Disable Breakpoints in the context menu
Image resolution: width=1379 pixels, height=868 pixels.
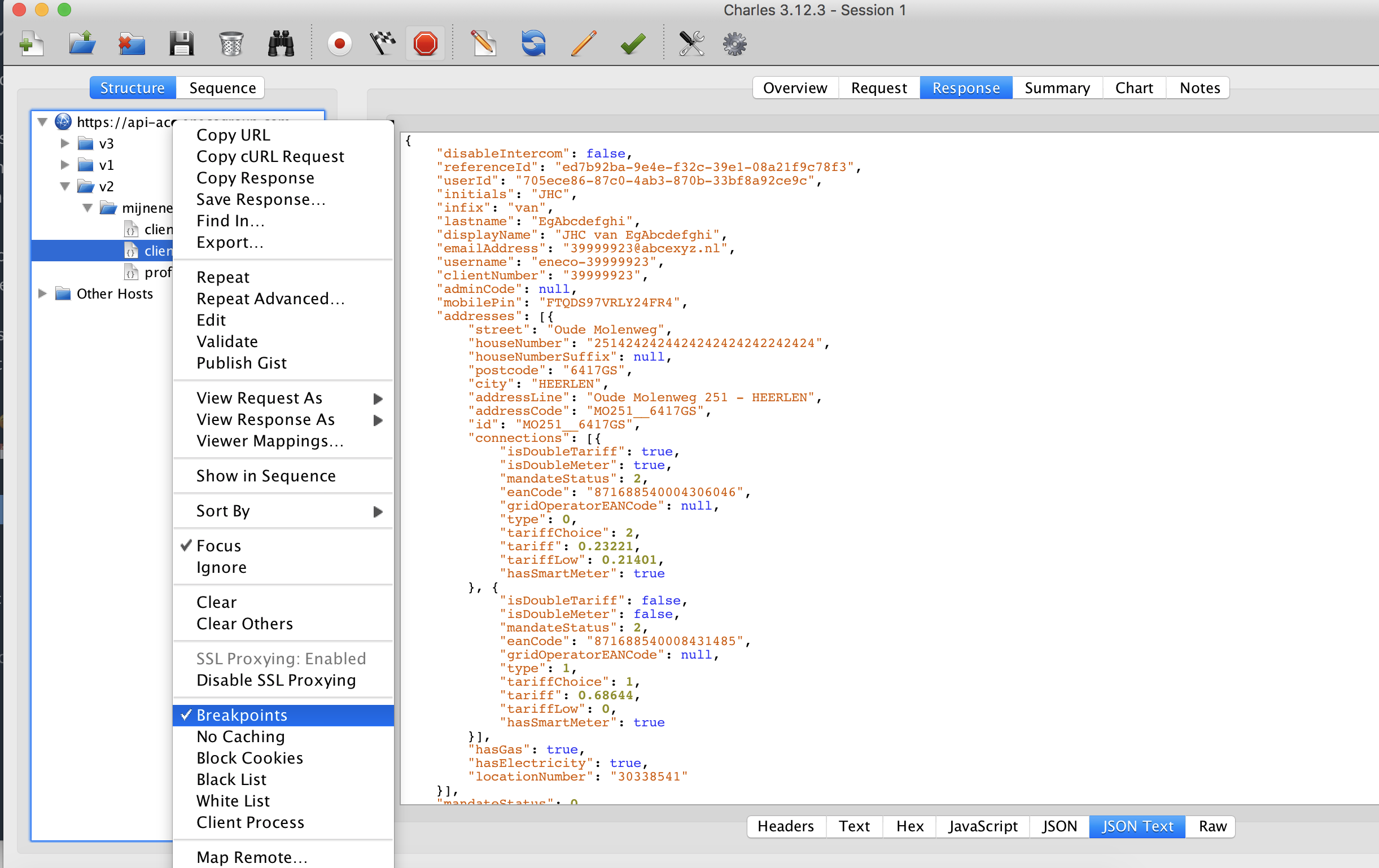pos(242,714)
